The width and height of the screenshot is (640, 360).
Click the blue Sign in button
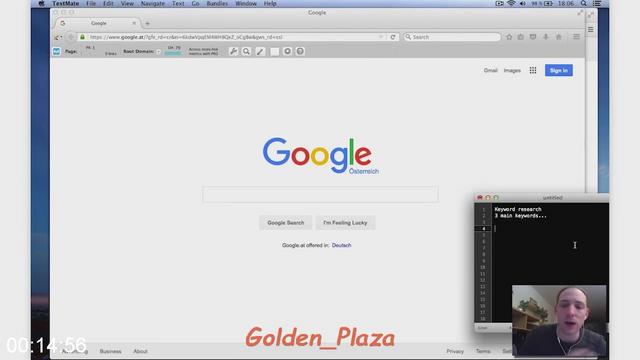coord(559,70)
